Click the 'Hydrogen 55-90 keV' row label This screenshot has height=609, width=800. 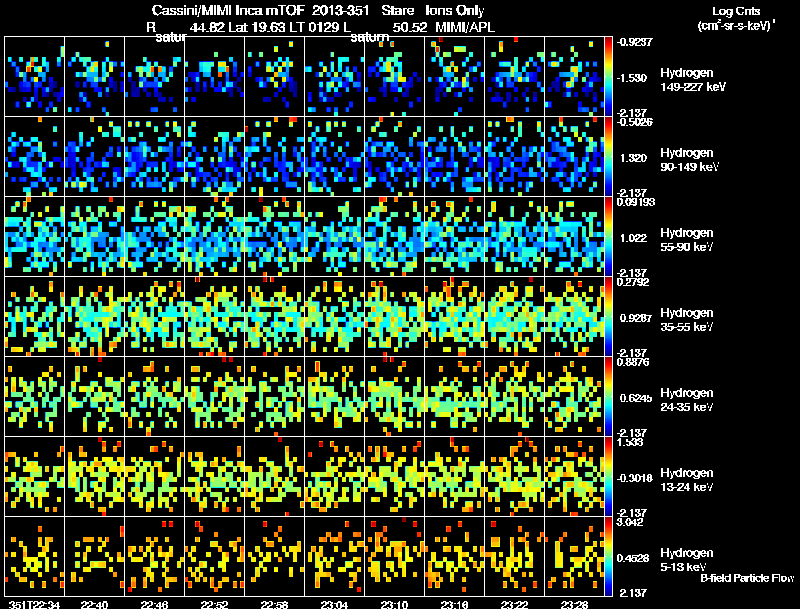(x=687, y=240)
